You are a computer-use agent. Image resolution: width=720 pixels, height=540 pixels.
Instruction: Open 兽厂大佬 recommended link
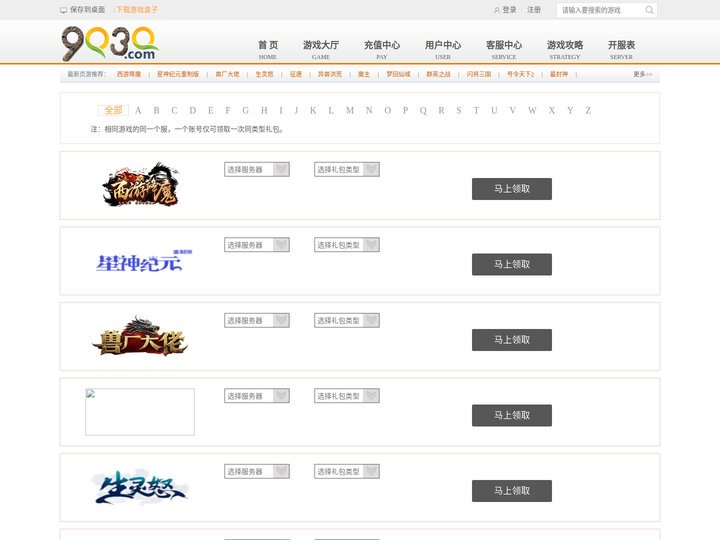click(x=227, y=74)
